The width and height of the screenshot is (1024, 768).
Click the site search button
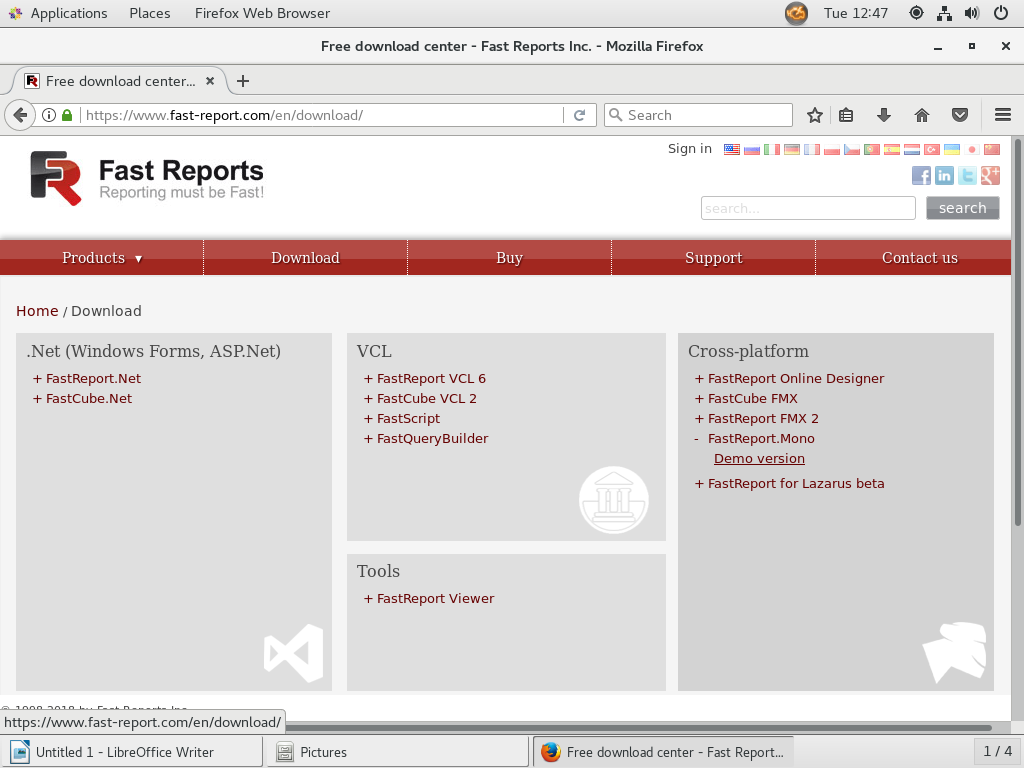[963, 208]
